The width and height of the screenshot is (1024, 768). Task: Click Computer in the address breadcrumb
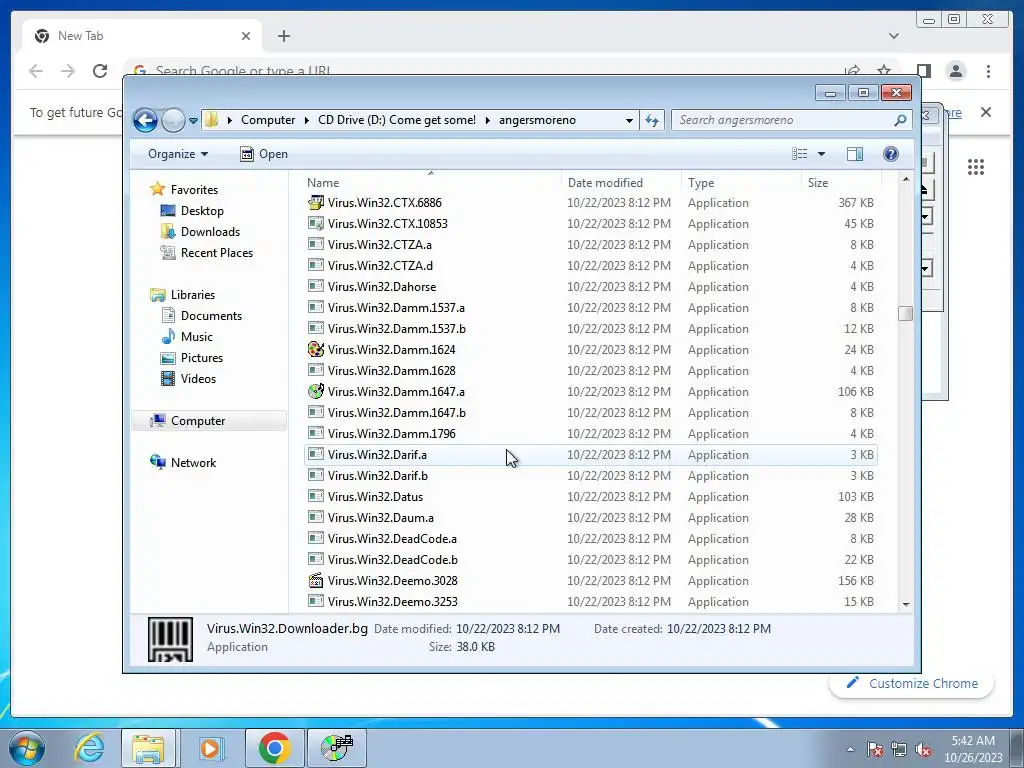click(x=268, y=120)
